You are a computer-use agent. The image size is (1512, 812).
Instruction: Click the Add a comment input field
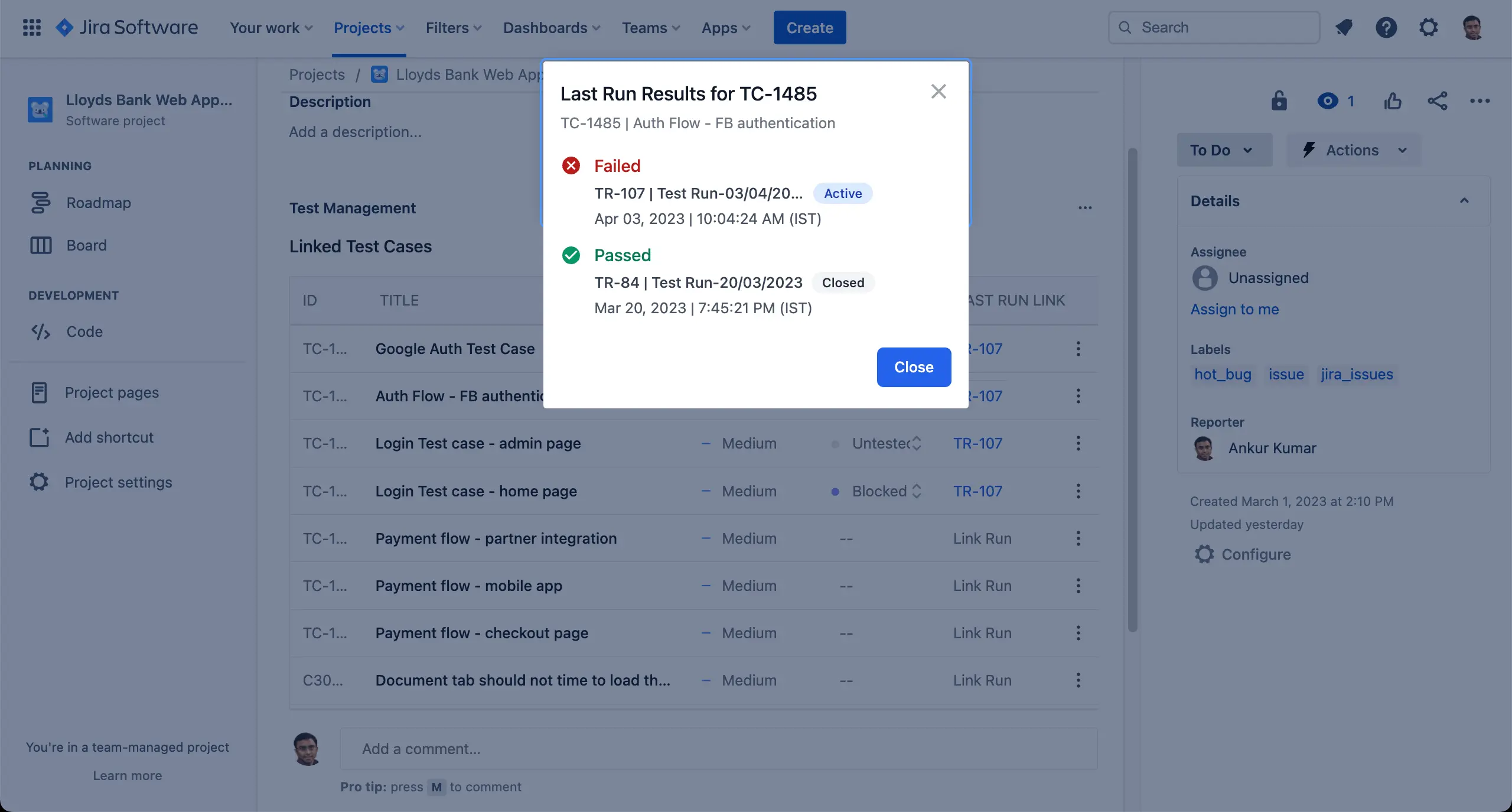[718, 749]
